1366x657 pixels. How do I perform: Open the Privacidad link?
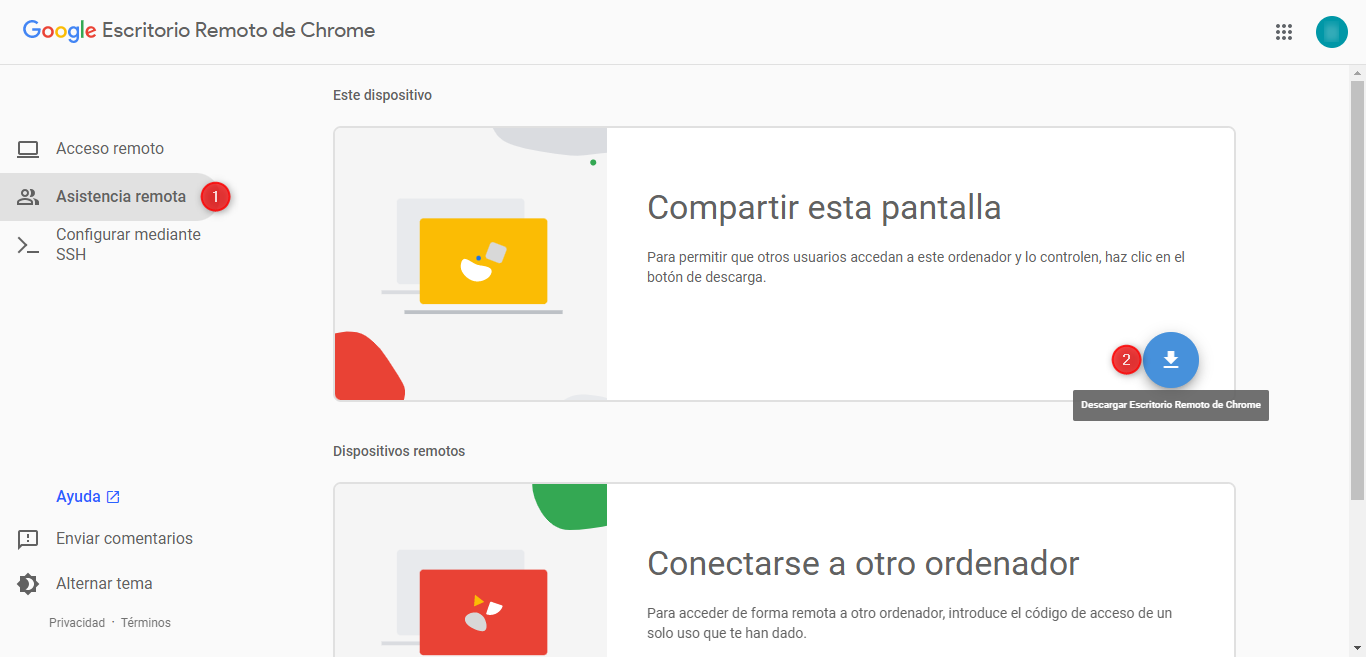(77, 623)
